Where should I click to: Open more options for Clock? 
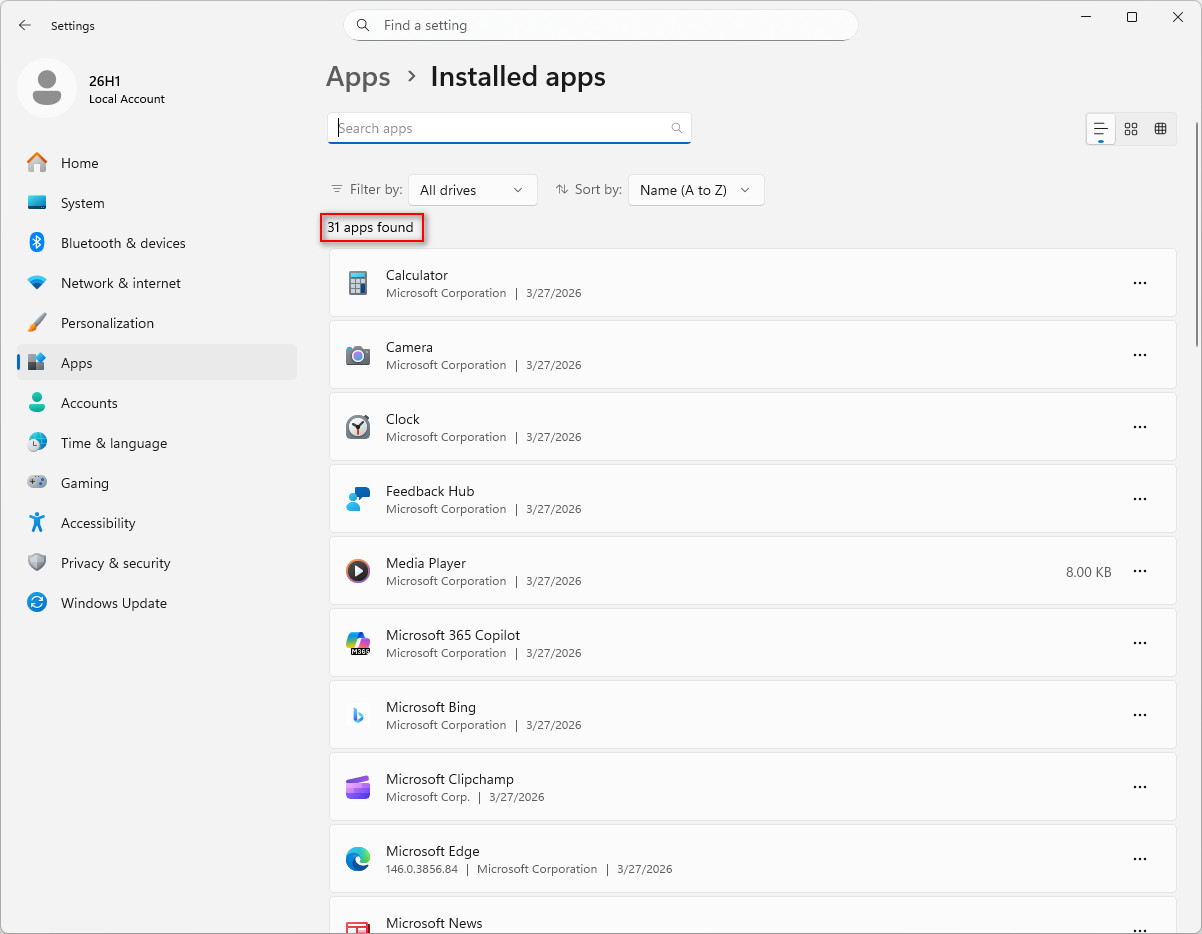pyautogui.click(x=1139, y=427)
